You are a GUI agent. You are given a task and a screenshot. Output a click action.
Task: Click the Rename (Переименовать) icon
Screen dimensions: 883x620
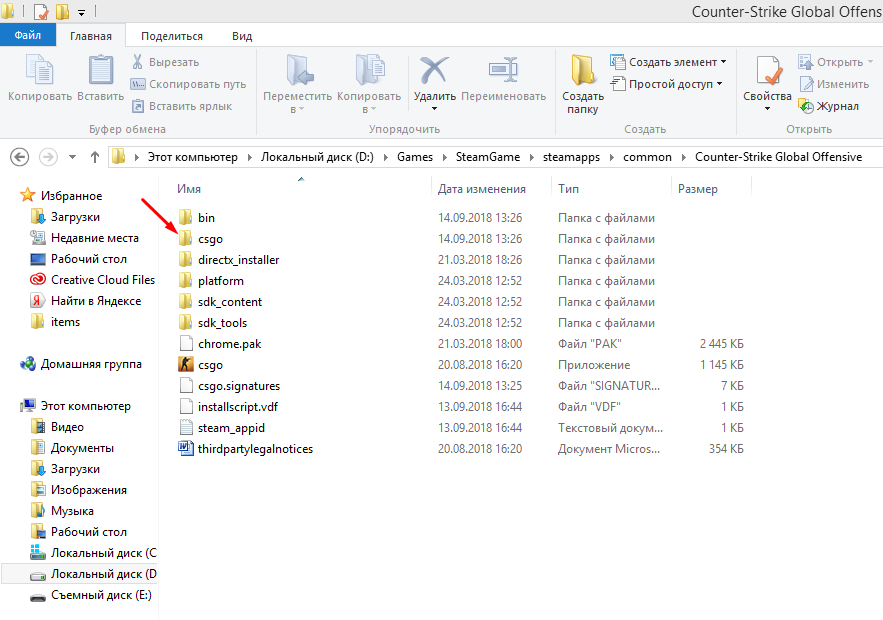[503, 69]
